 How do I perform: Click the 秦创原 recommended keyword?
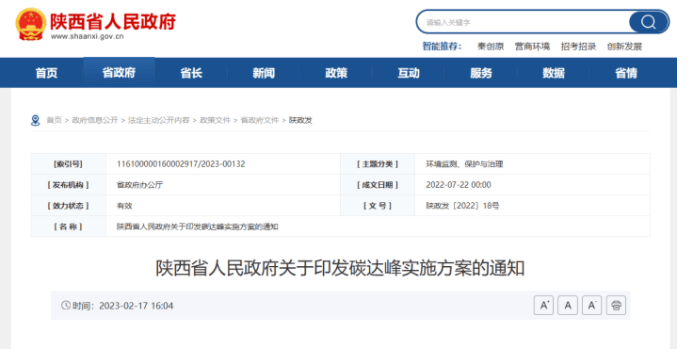point(491,47)
